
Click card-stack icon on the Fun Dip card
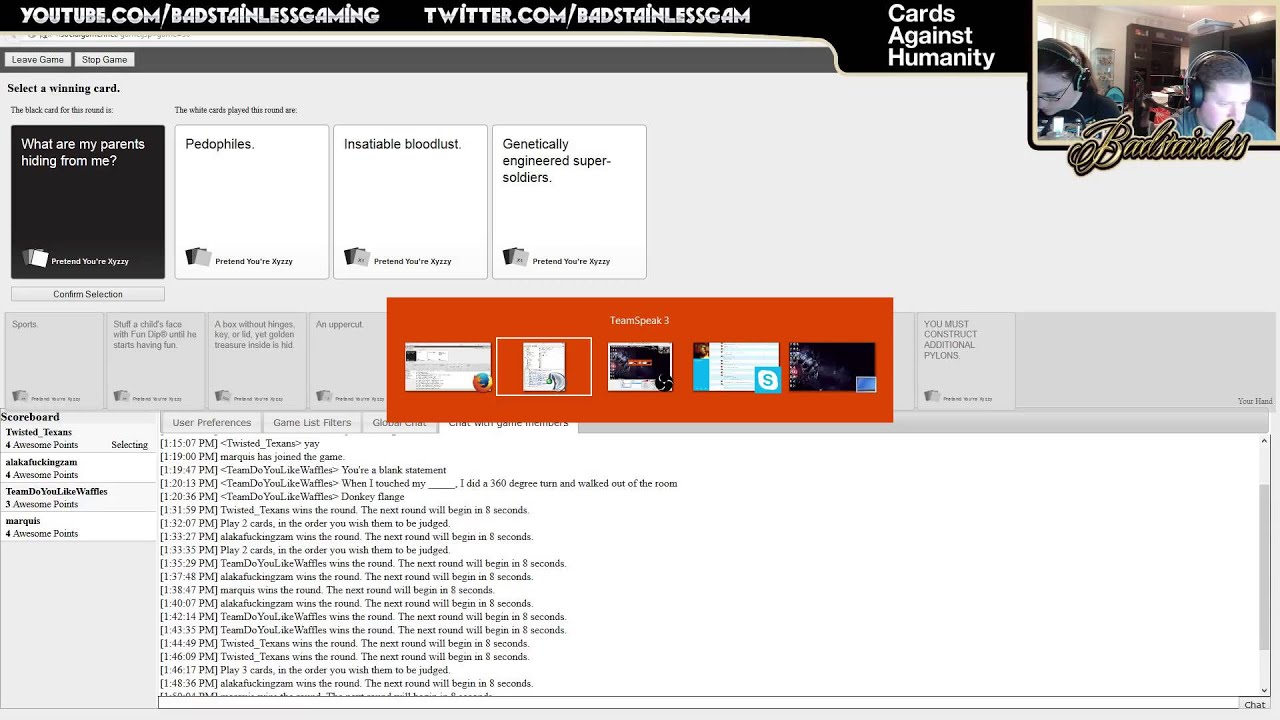(122, 397)
